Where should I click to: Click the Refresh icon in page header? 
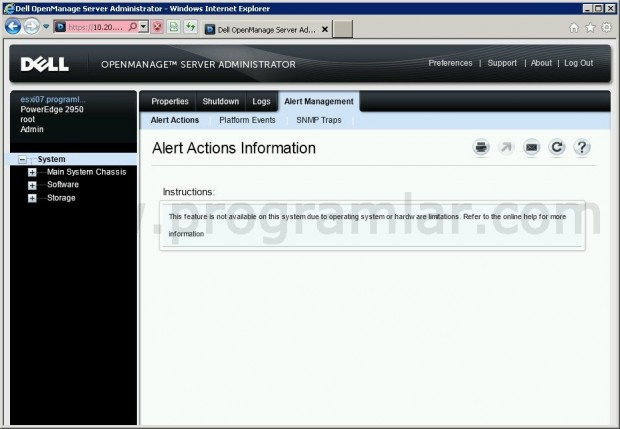click(x=557, y=148)
